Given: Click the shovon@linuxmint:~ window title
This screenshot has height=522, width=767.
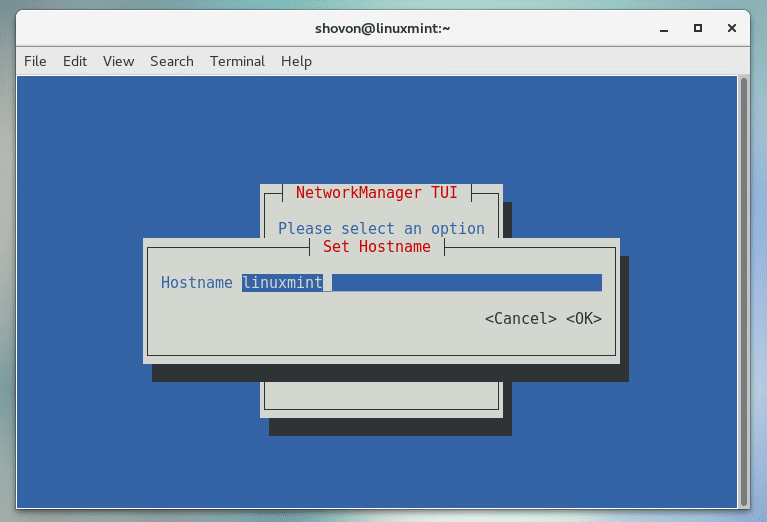Looking at the screenshot, I should (383, 28).
